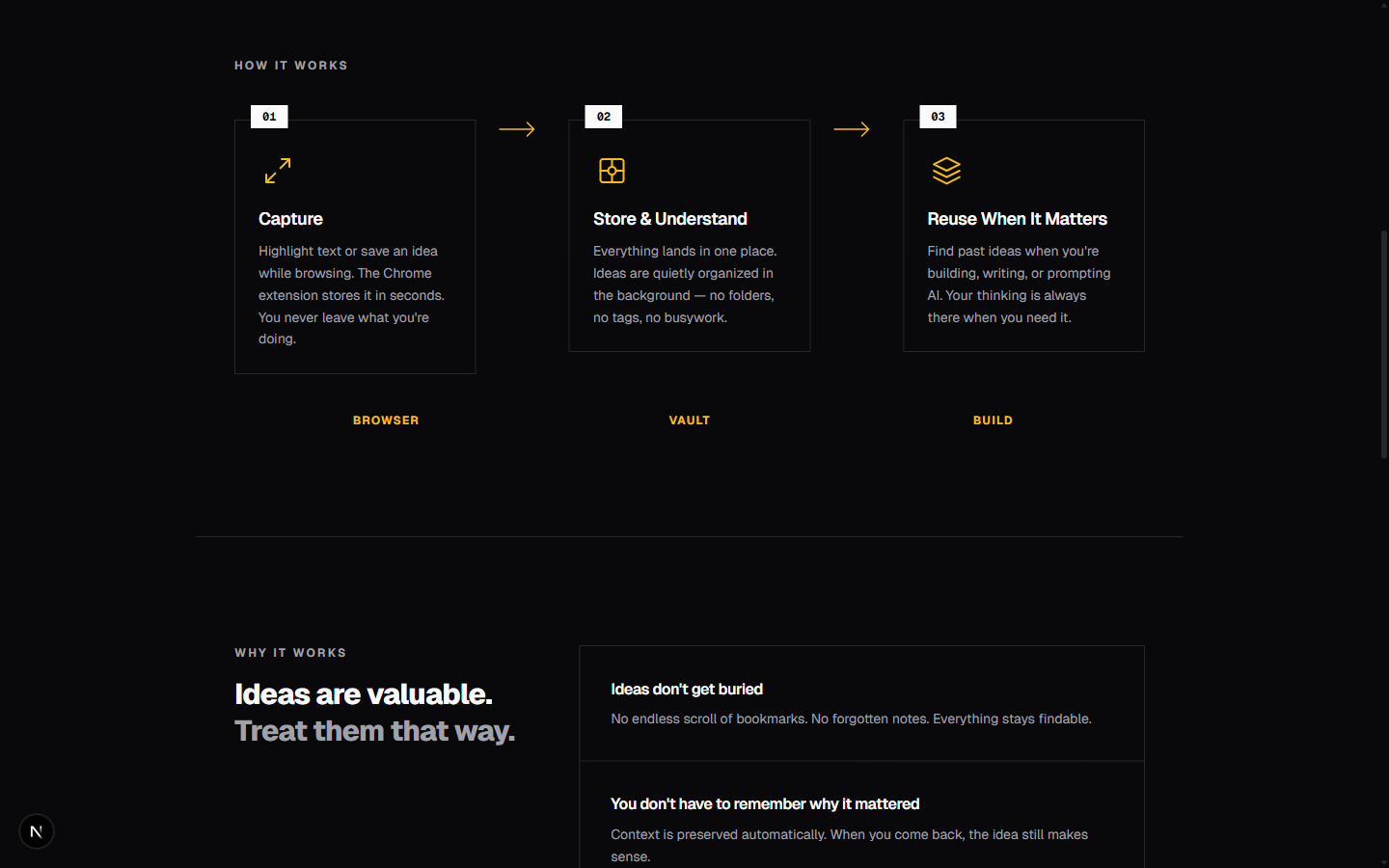Screen dimensions: 1389x868
Task: Click the headline "Ideas are valuable."
Action: click(x=364, y=693)
